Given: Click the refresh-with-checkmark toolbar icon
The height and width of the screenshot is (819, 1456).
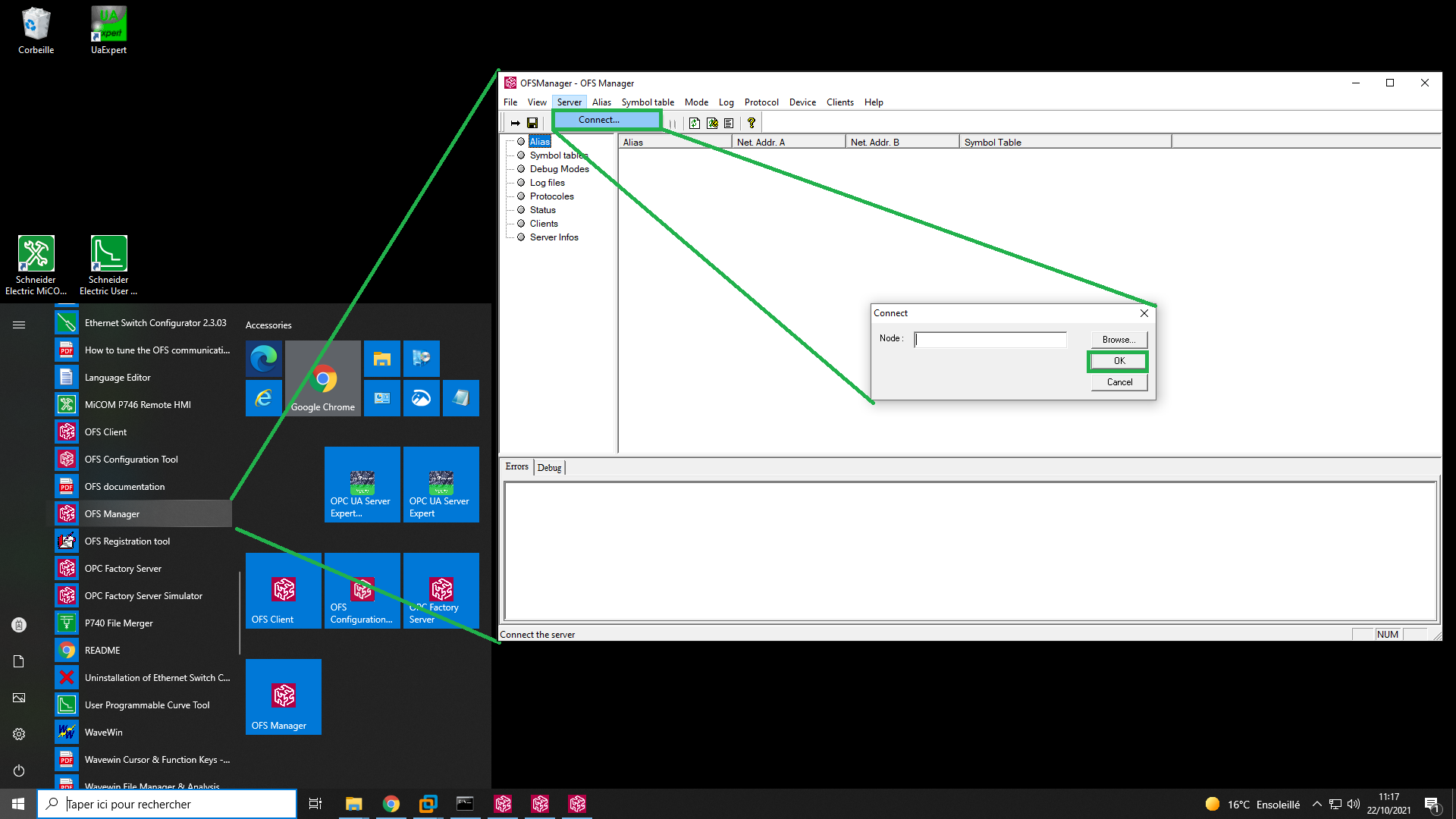Looking at the screenshot, I should click(712, 123).
